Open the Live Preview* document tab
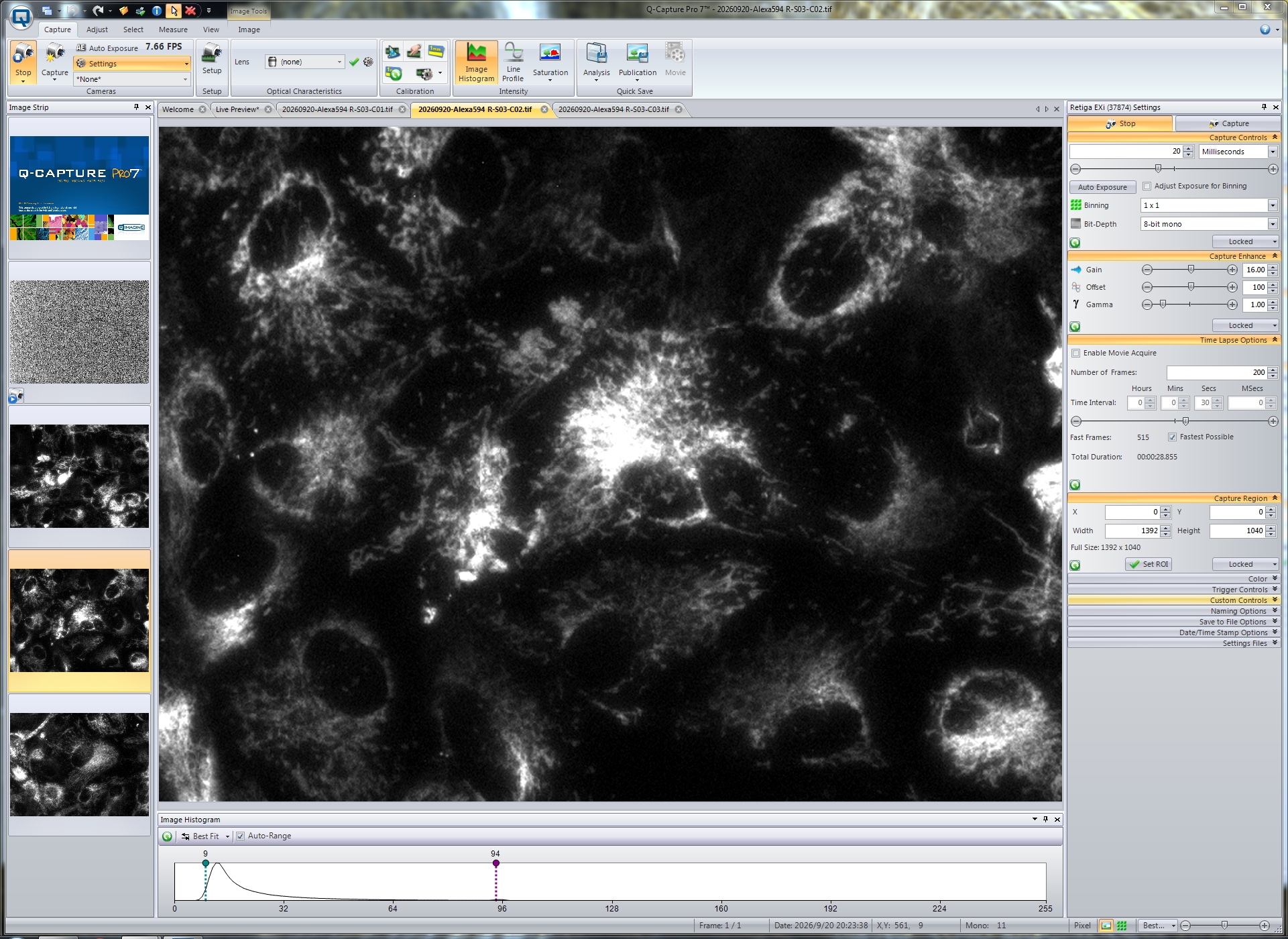This screenshot has height=939, width=1288. click(237, 109)
